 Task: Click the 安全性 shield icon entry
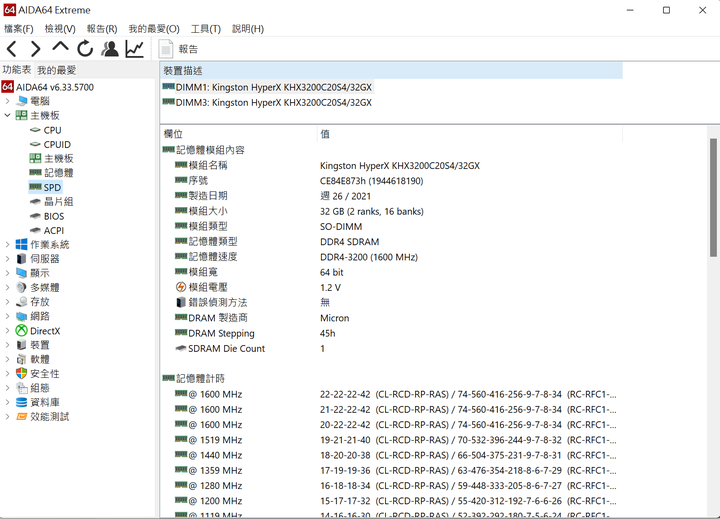coord(22,373)
